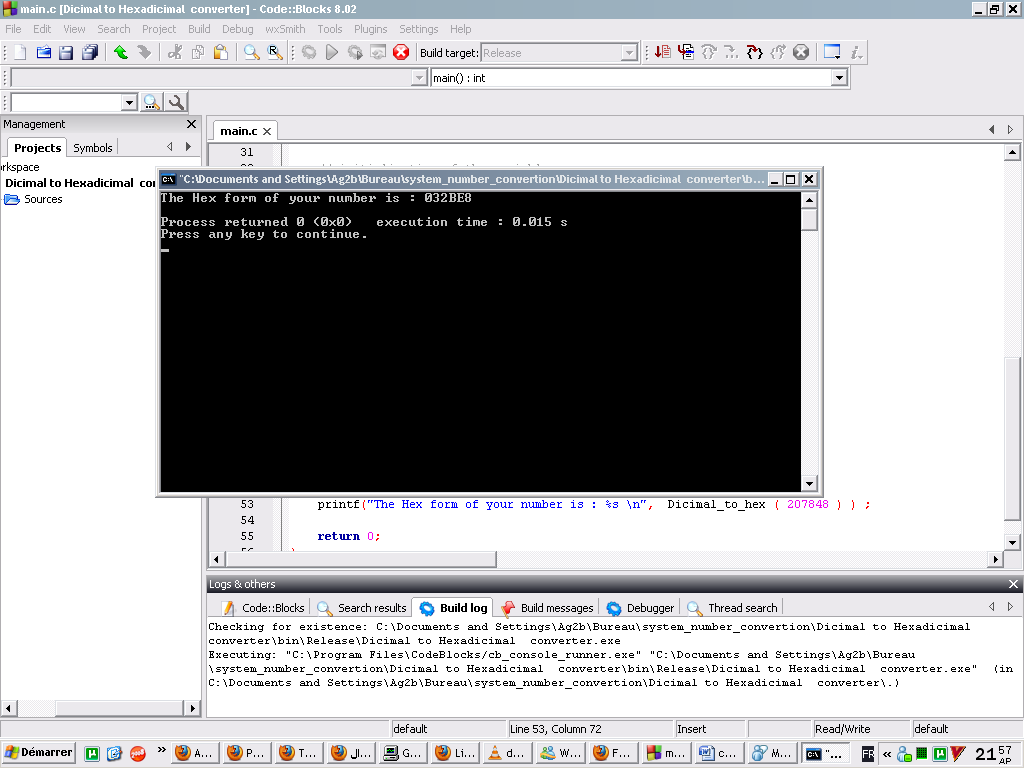1024x768 pixels.
Task: Click the wrench options icon
Action: point(176,103)
